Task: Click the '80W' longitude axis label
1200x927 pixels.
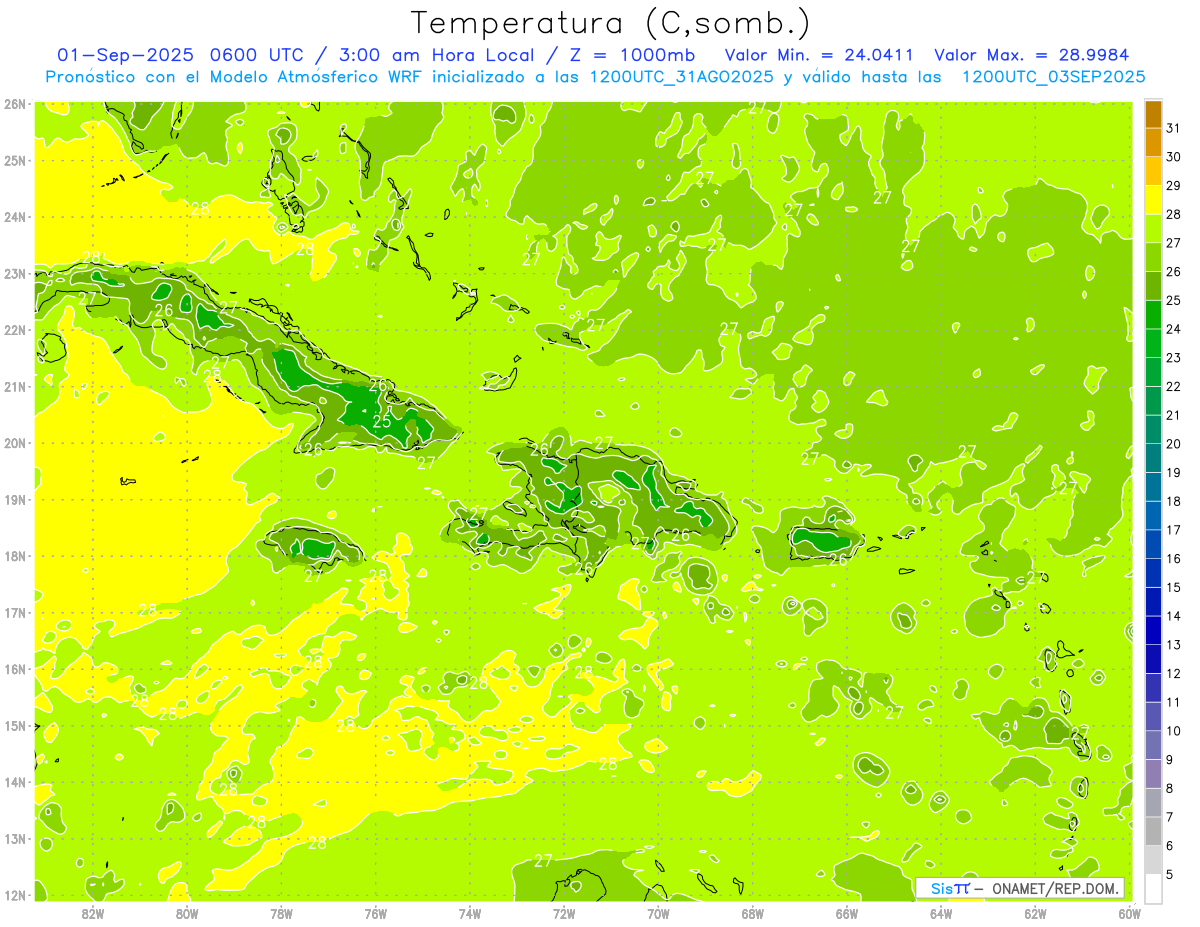Action: pyautogui.click(x=187, y=913)
